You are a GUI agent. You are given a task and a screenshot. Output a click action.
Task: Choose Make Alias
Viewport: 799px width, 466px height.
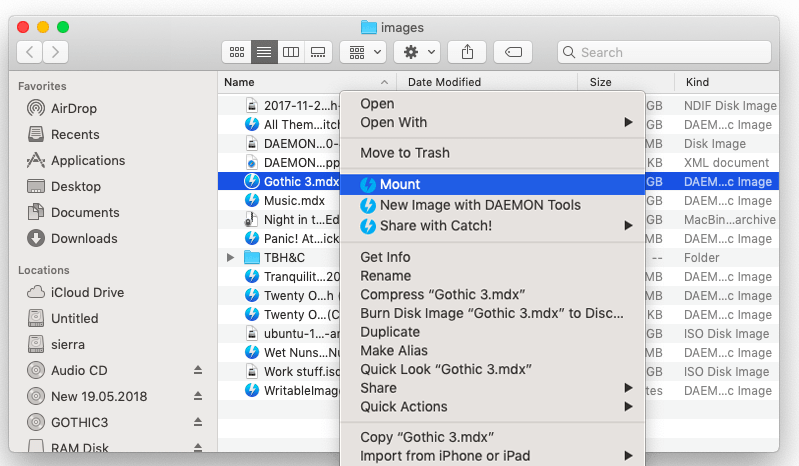click(x=492, y=350)
